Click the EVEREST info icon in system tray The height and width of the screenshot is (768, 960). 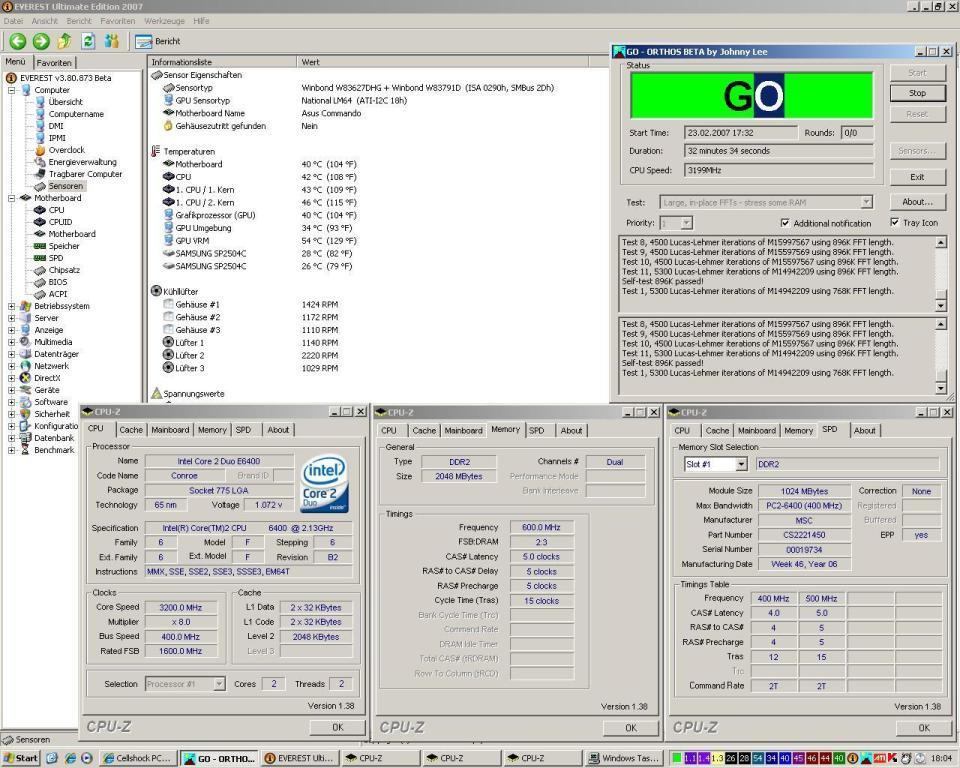click(x=852, y=758)
